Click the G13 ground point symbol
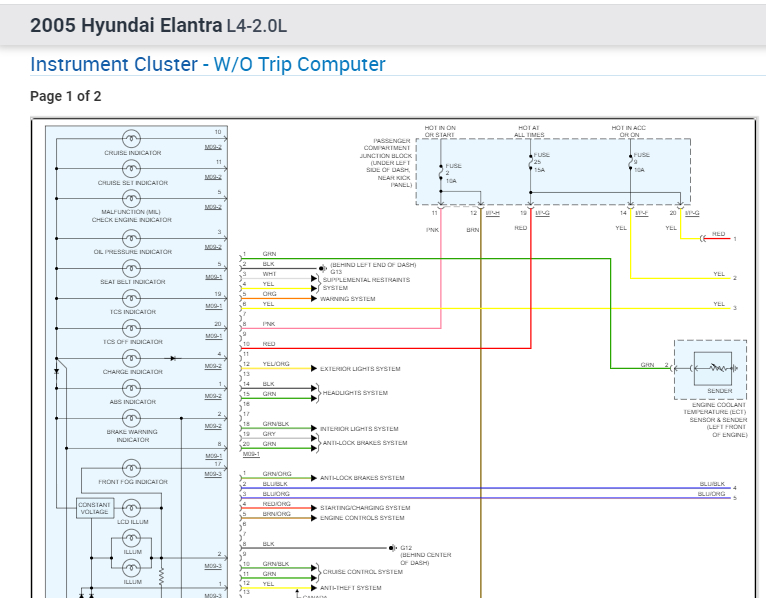766x598 pixels. [322, 268]
